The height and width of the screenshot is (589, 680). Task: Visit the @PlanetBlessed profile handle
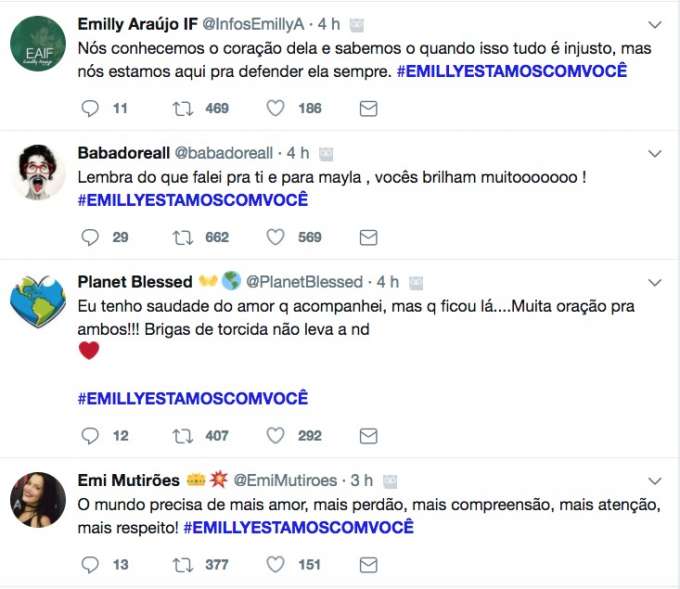pos(308,282)
